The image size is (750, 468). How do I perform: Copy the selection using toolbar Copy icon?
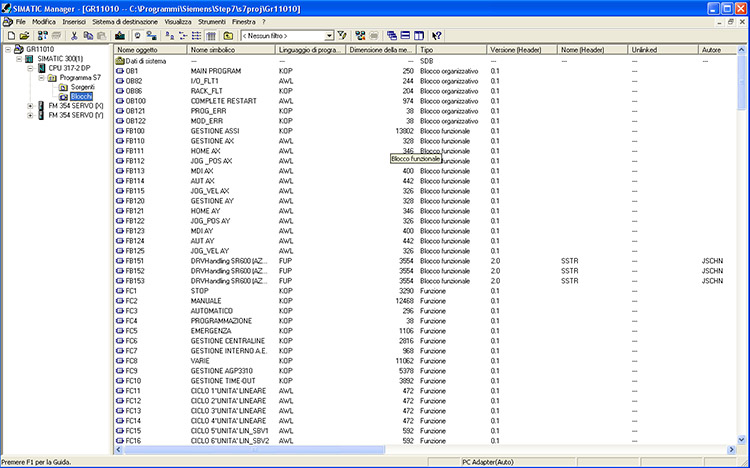pyautogui.click(x=88, y=35)
